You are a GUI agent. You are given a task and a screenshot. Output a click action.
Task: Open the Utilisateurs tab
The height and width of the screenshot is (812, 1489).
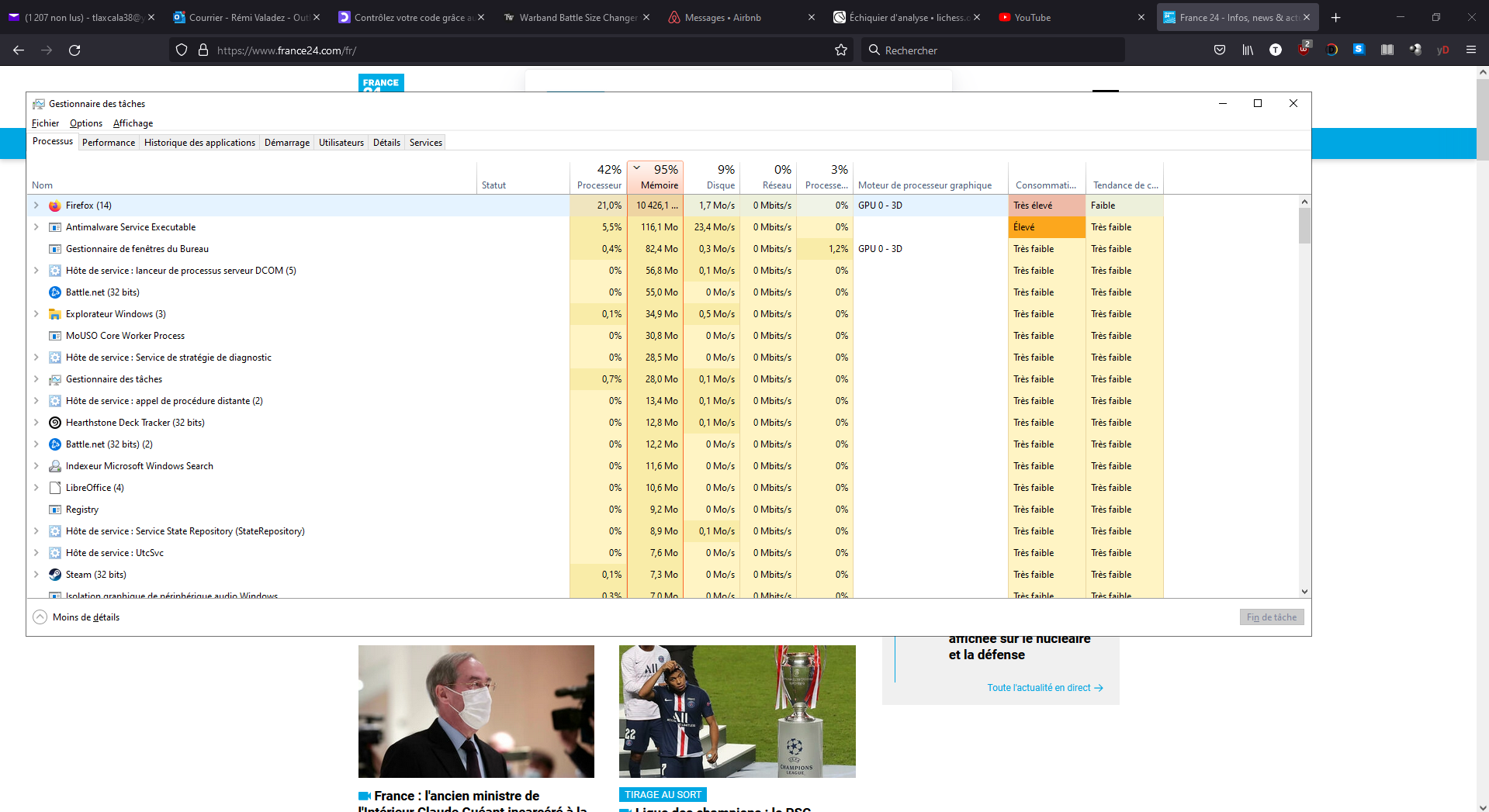click(341, 143)
